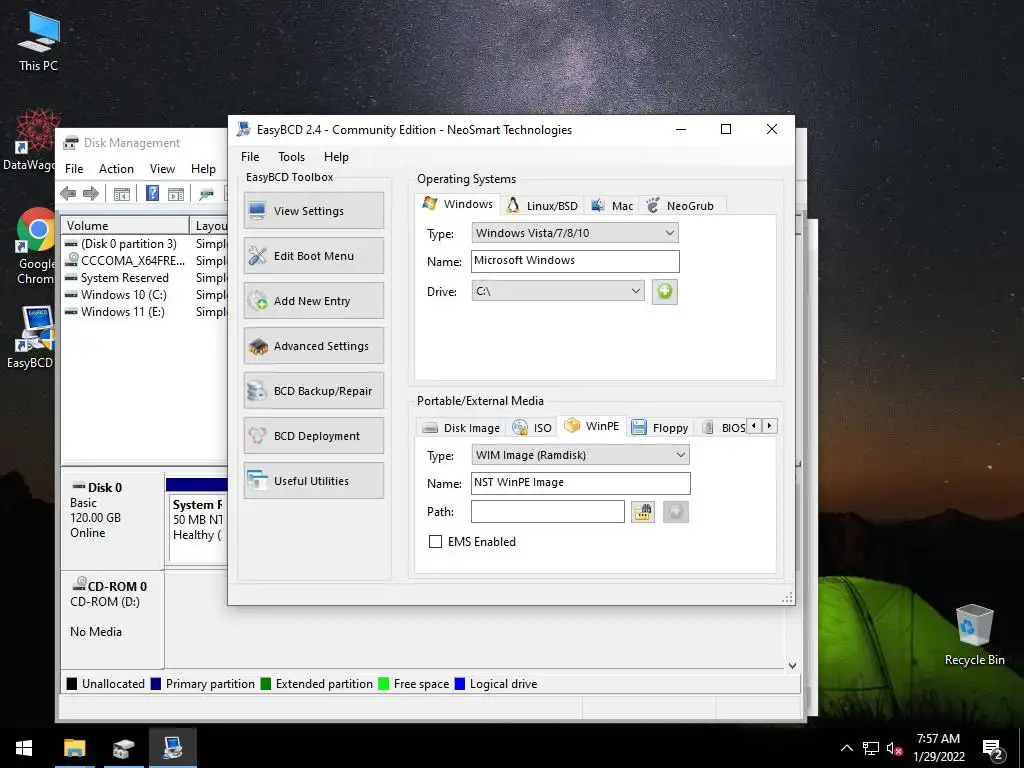Image resolution: width=1024 pixels, height=768 pixels.
Task: Open BCD Backup/Repair page
Action: (x=313, y=391)
